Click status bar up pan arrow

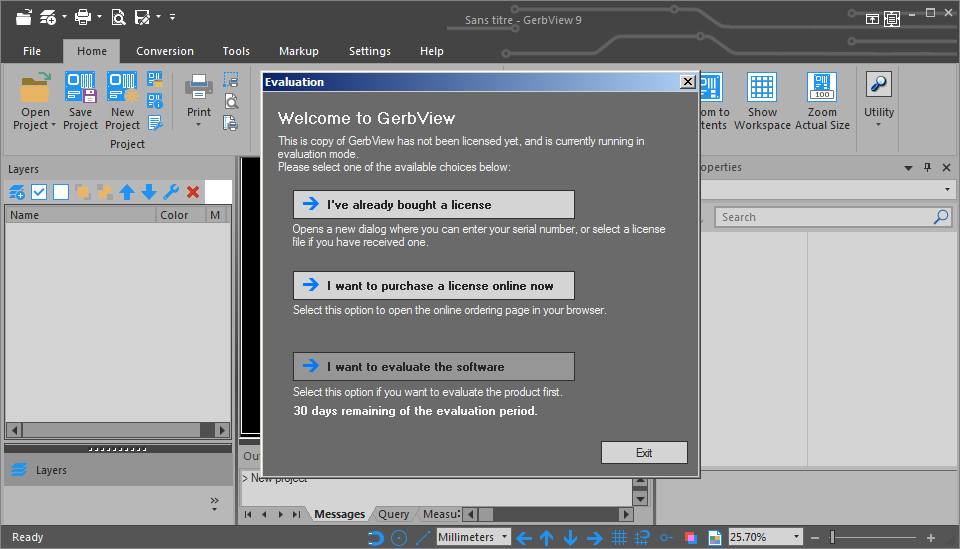tap(547, 537)
